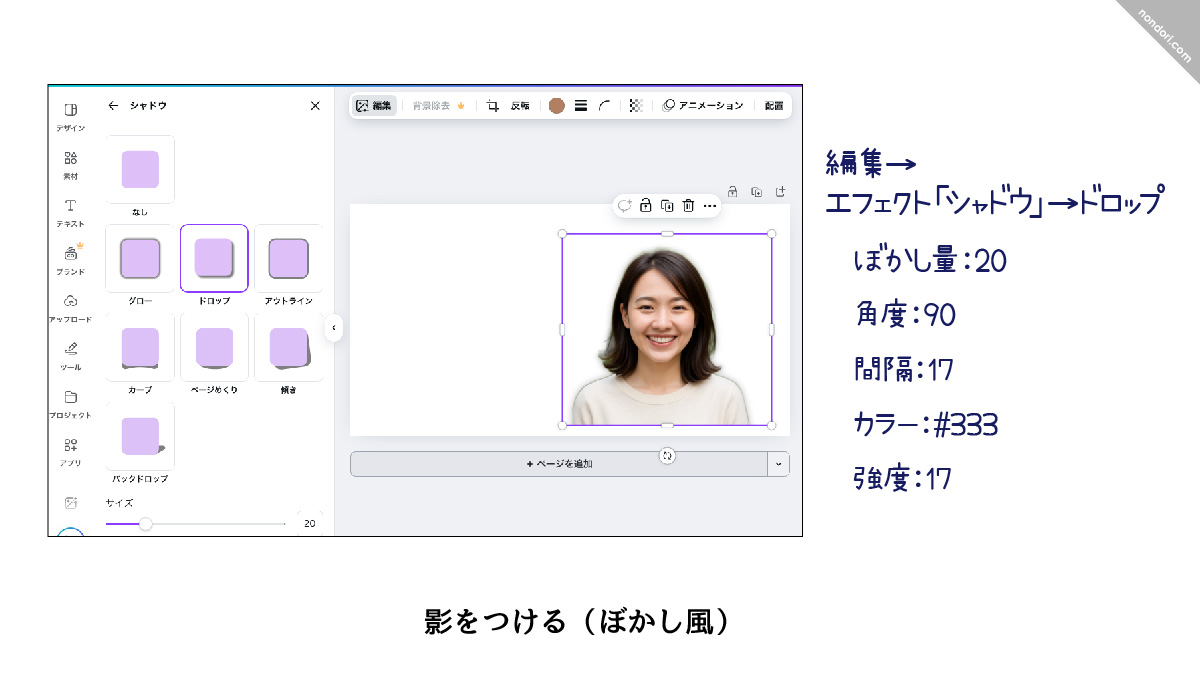This screenshot has height=675, width=1200.
Task: Click the brown border color swatch
Action: tap(557, 106)
